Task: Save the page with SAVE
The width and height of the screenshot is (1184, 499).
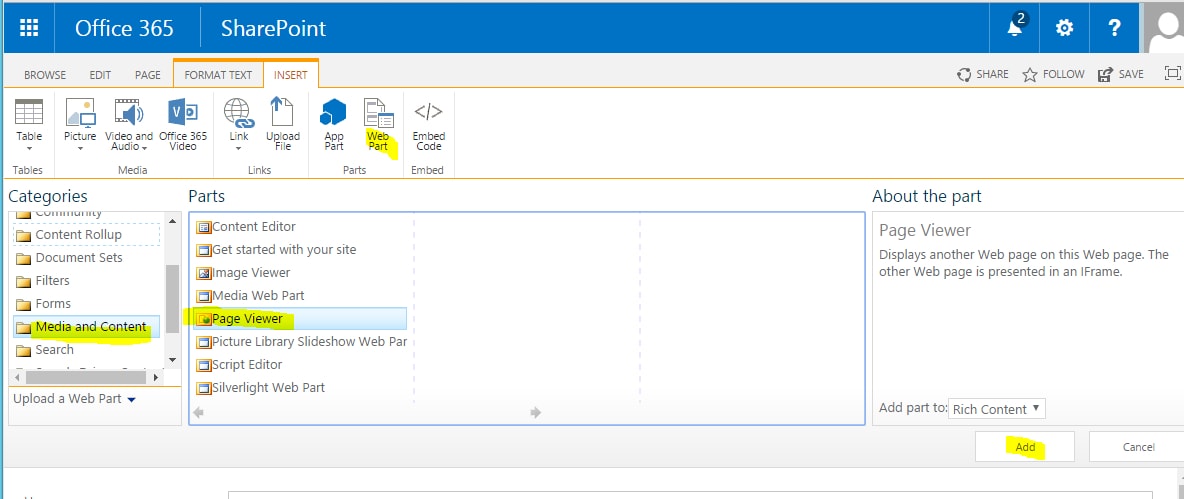Action: (x=1121, y=74)
